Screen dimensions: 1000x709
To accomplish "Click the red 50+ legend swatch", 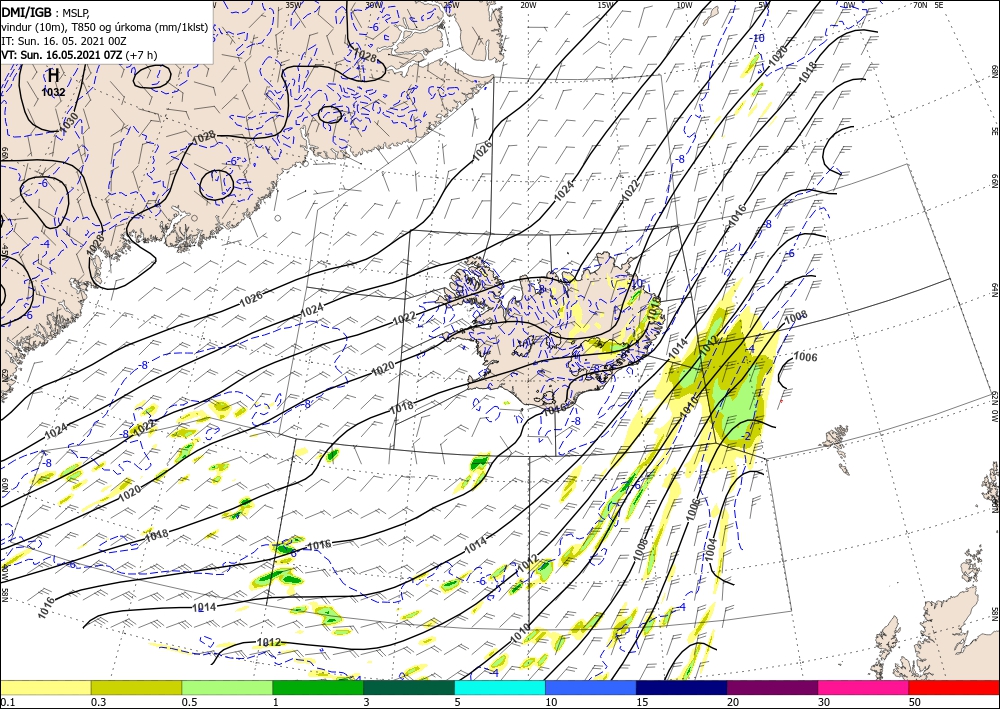I will point(954,687).
